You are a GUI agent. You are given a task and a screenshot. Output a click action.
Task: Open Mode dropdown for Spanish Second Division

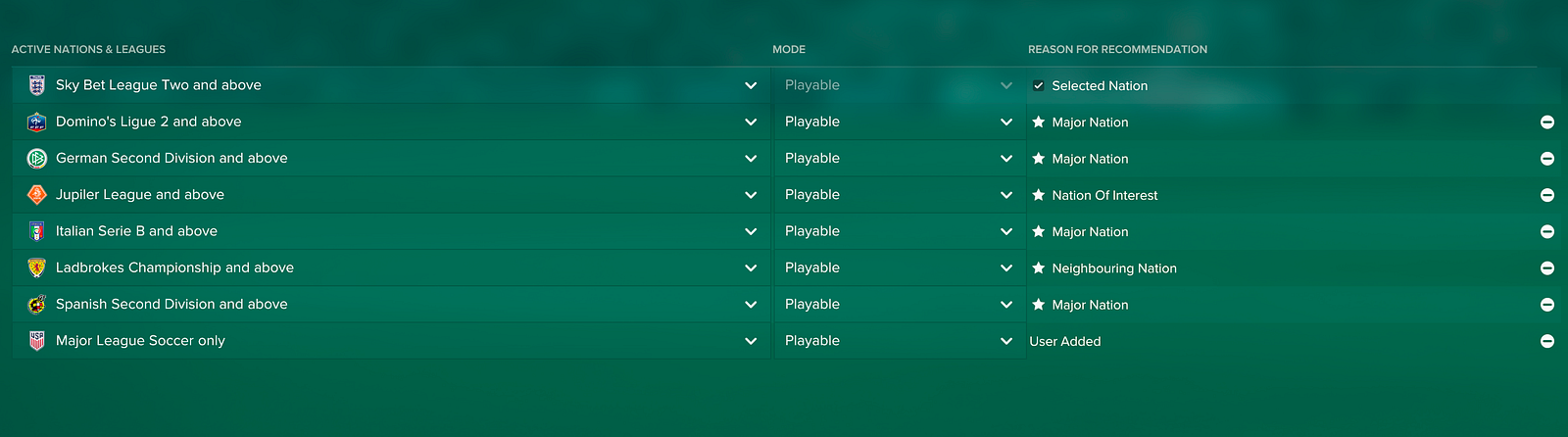pyautogui.click(x=1005, y=305)
